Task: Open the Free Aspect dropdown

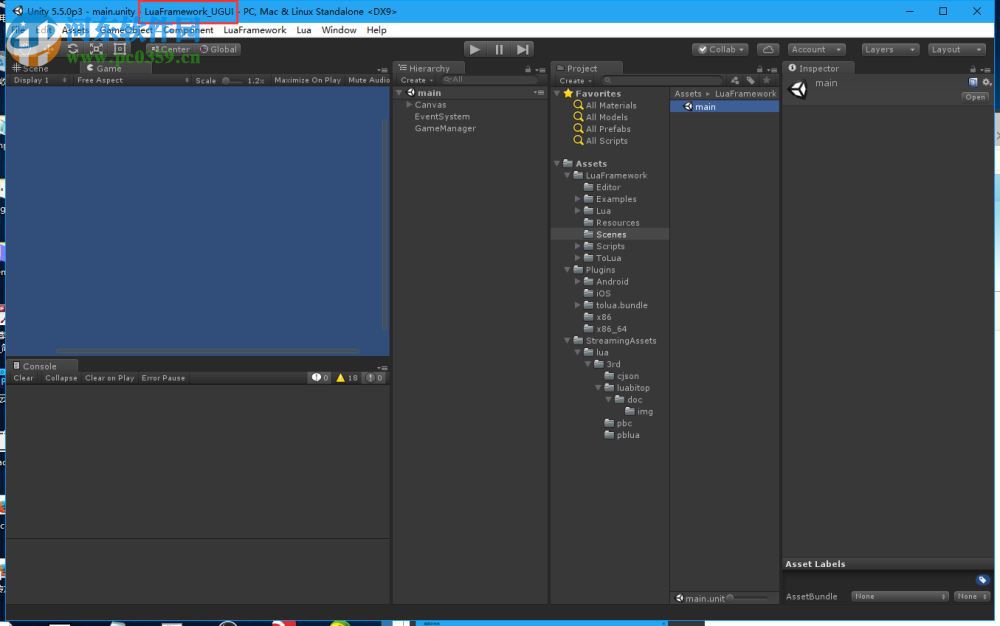Action: tap(100, 80)
